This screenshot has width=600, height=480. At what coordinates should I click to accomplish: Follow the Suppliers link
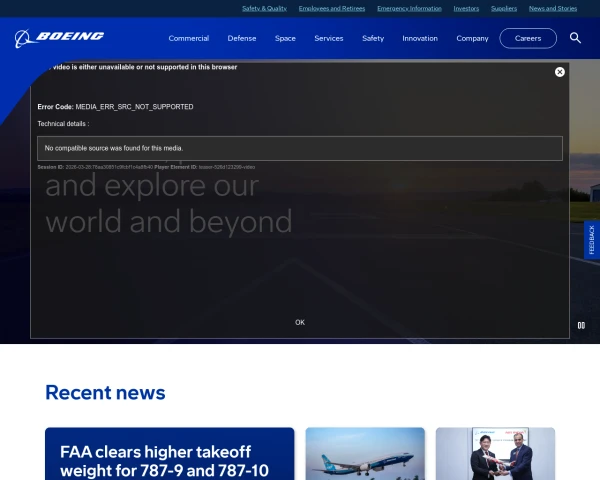click(x=504, y=8)
